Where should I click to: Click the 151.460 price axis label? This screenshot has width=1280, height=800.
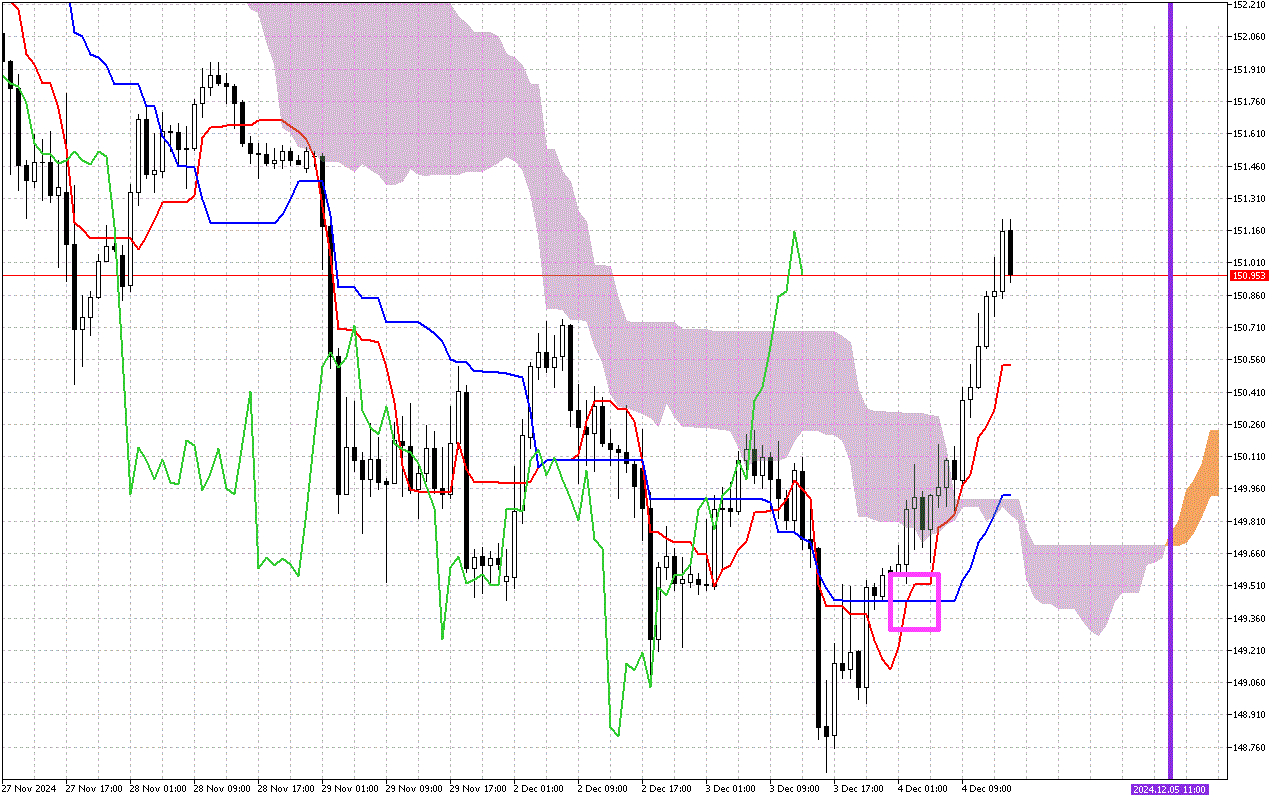pyautogui.click(x=1250, y=166)
